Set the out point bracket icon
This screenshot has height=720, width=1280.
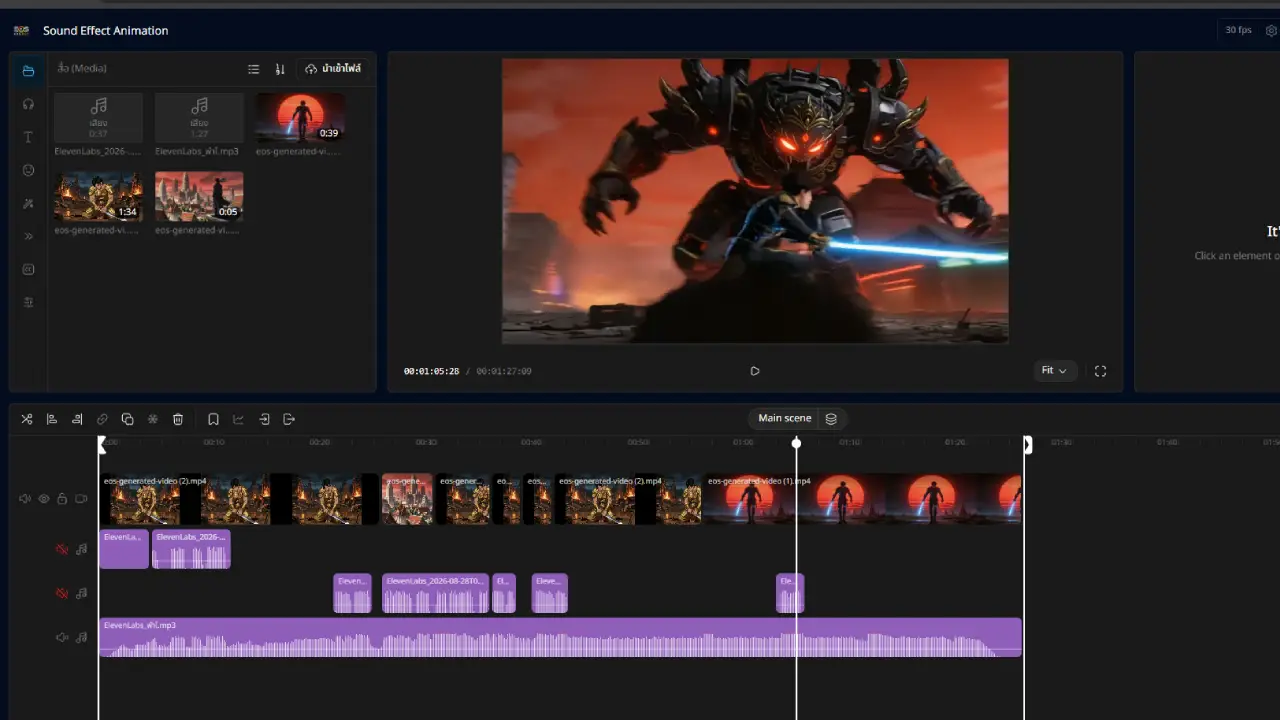point(289,419)
